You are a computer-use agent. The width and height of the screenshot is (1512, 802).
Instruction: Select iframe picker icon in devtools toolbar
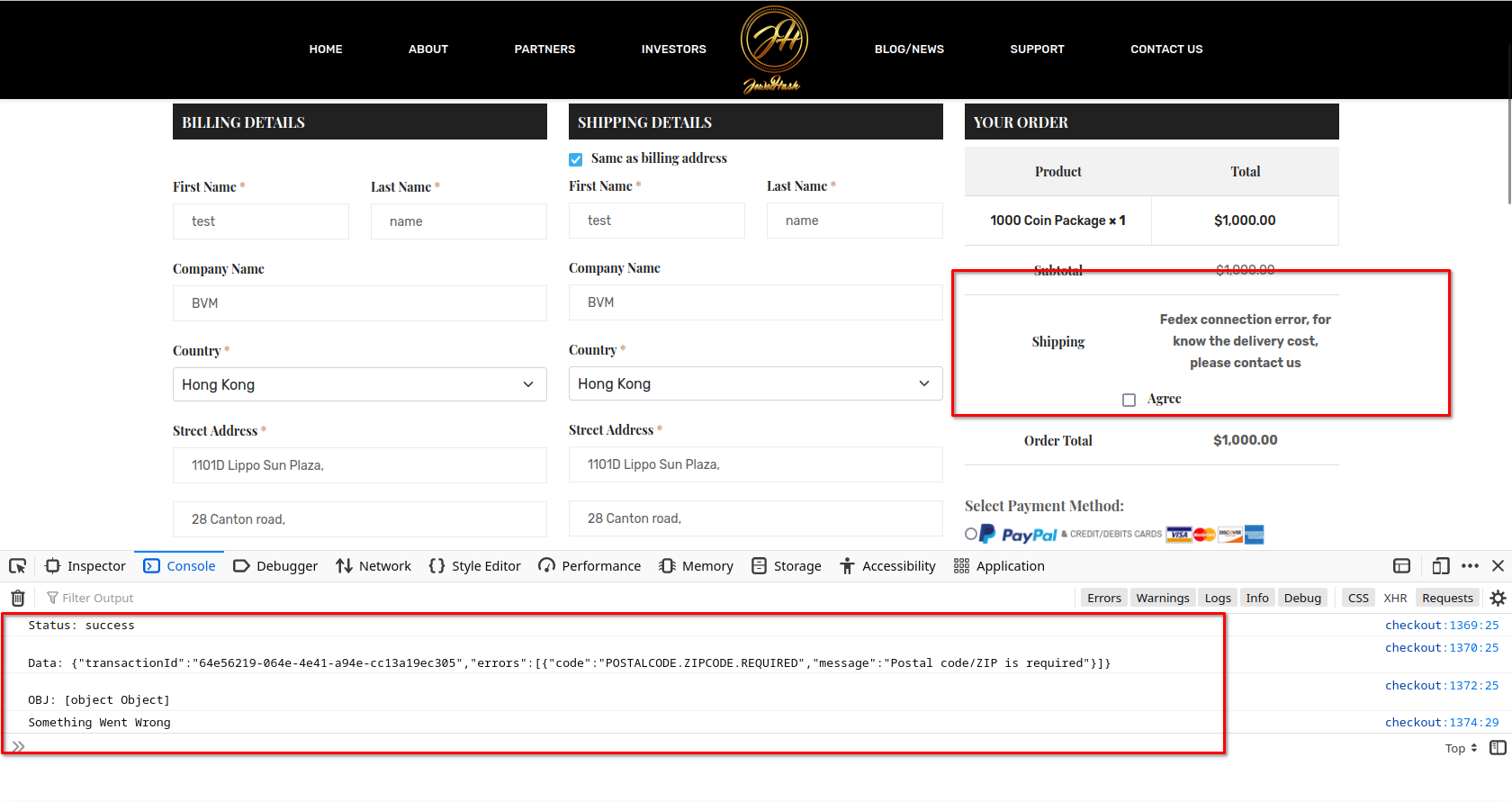pyautogui.click(x=1401, y=566)
